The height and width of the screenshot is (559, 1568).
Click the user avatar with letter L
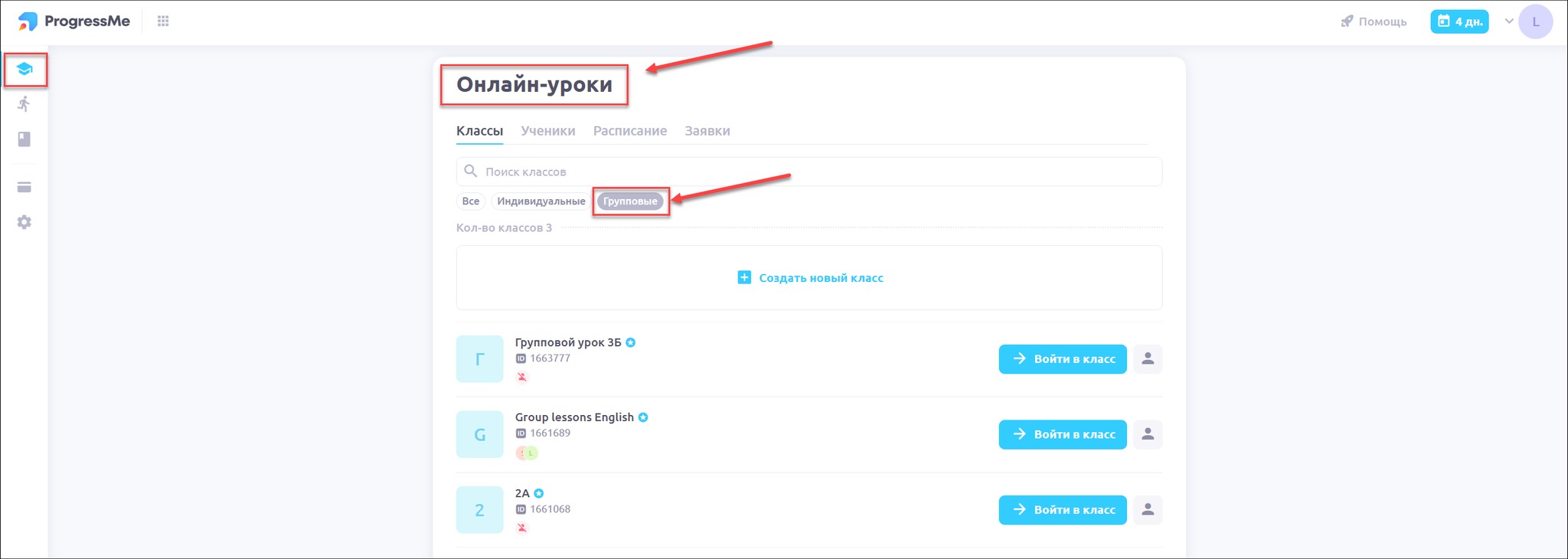pos(1535,21)
